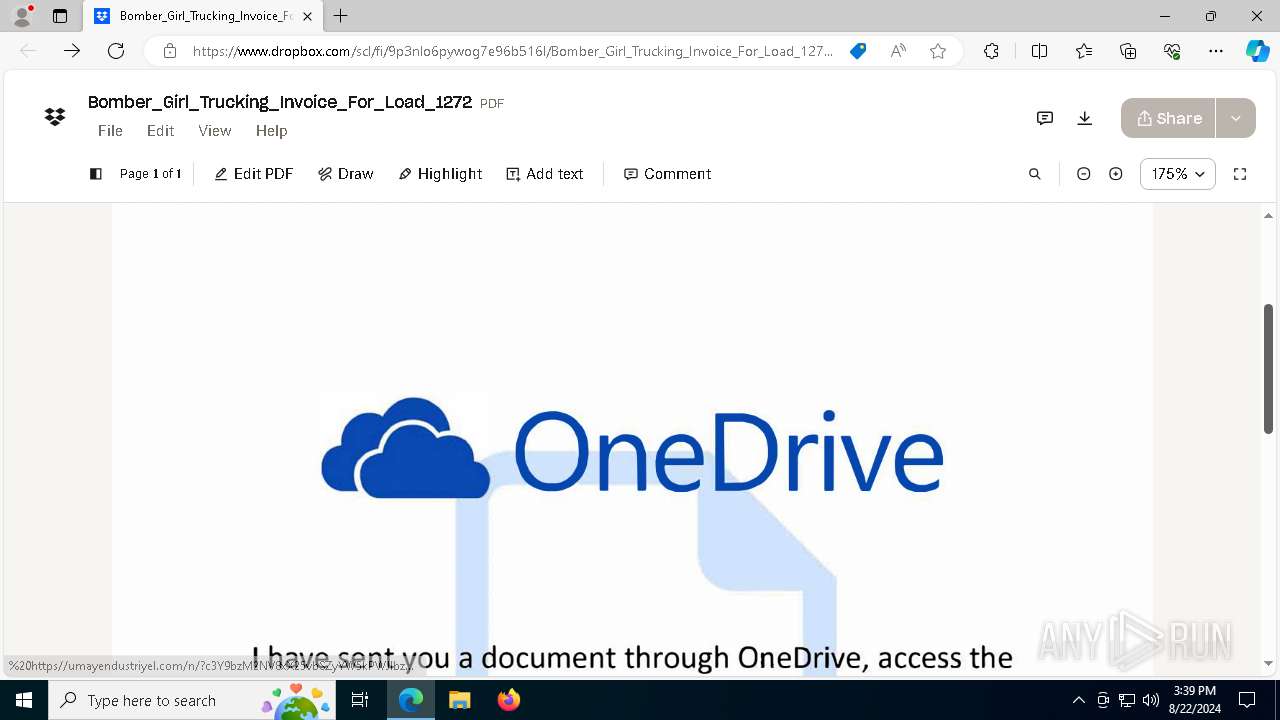Open the File menu
The image size is (1280, 720).
click(x=110, y=131)
